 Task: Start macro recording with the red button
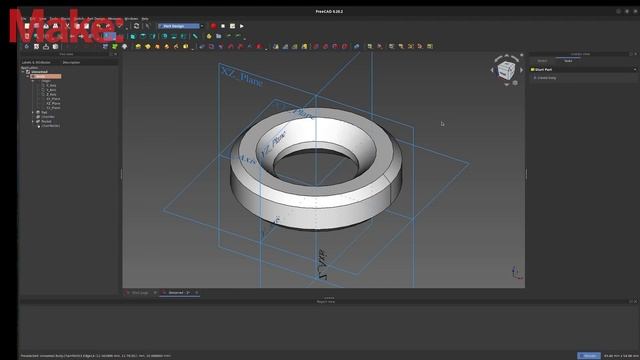click(x=213, y=26)
